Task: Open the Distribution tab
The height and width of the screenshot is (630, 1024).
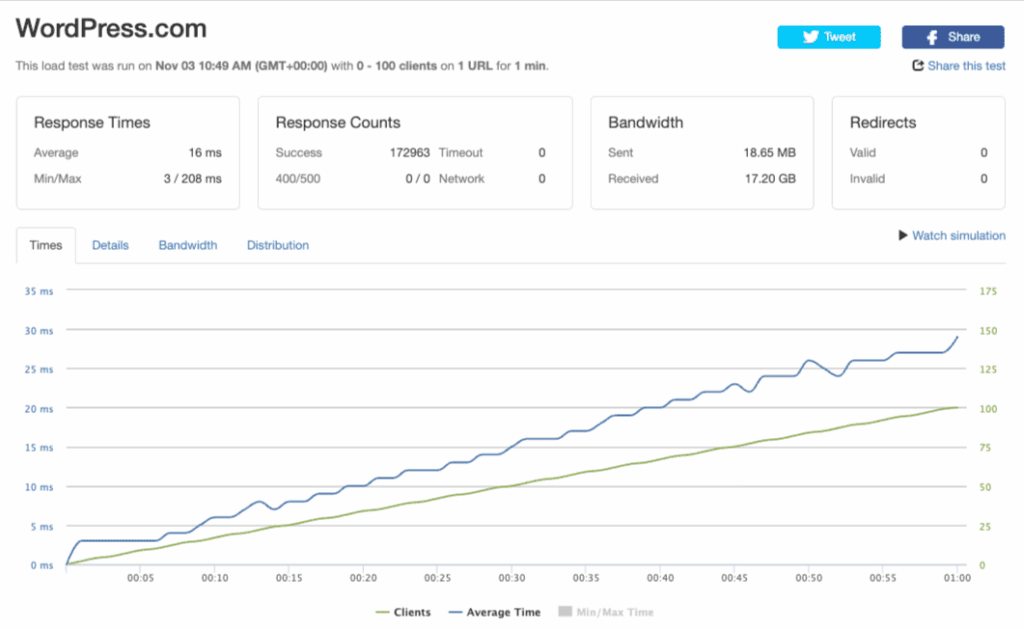Action: click(x=277, y=245)
